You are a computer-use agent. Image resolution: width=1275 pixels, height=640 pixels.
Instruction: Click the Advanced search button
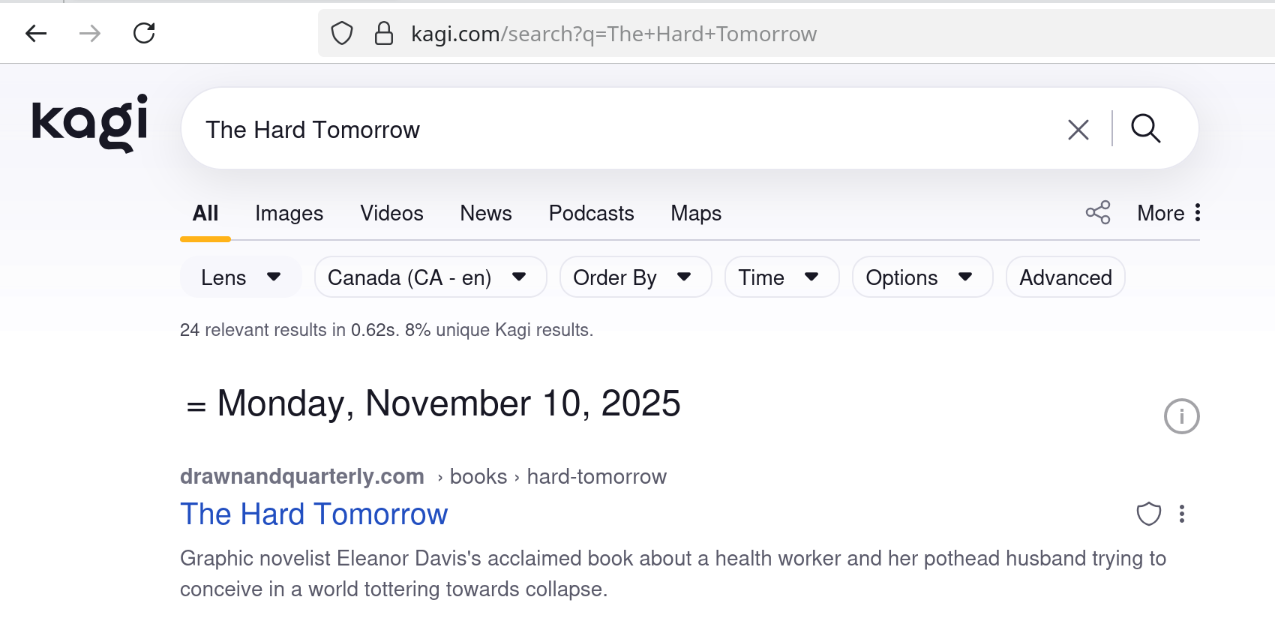pos(1065,278)
